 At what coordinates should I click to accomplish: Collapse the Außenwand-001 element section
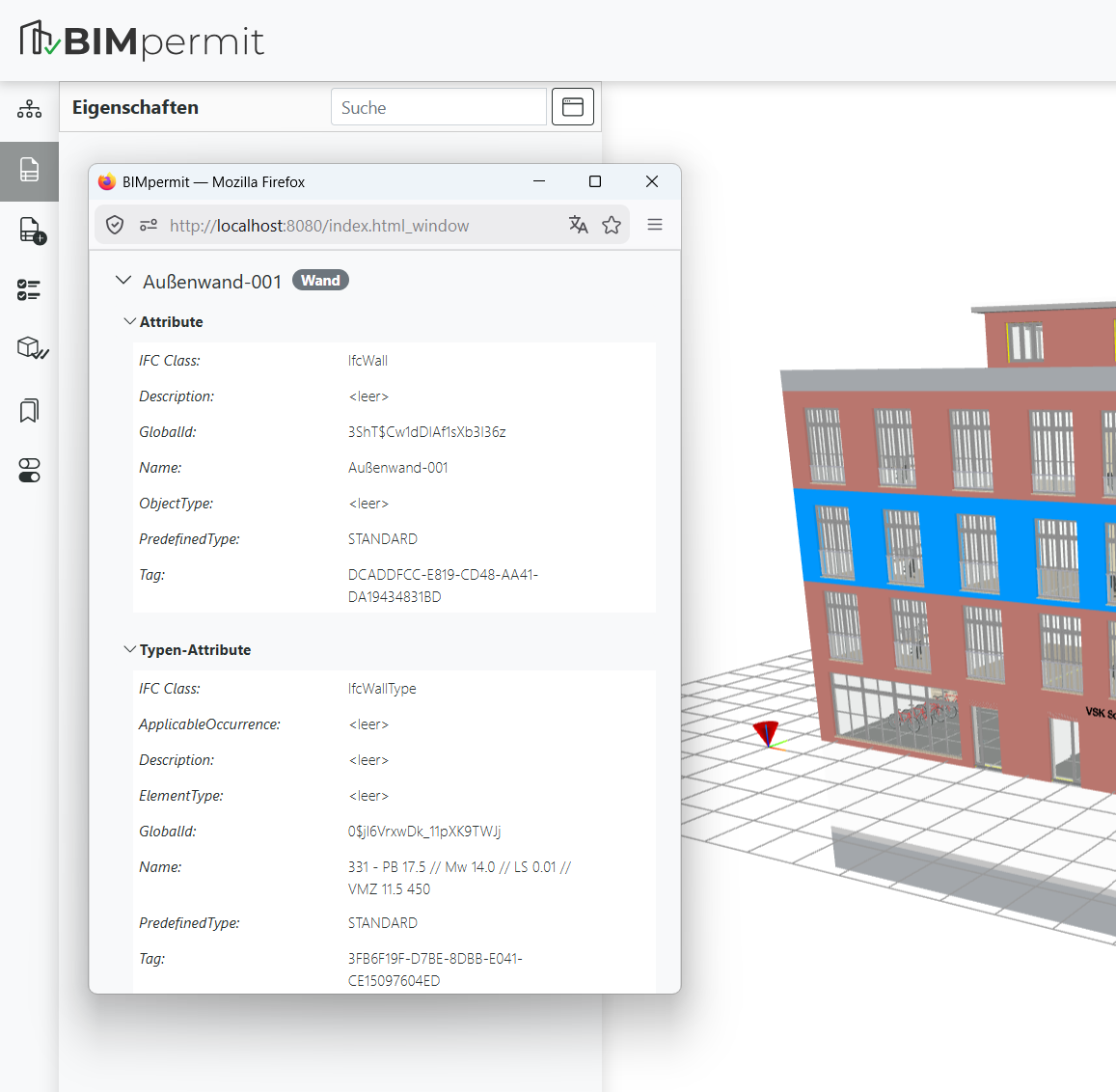123,281
